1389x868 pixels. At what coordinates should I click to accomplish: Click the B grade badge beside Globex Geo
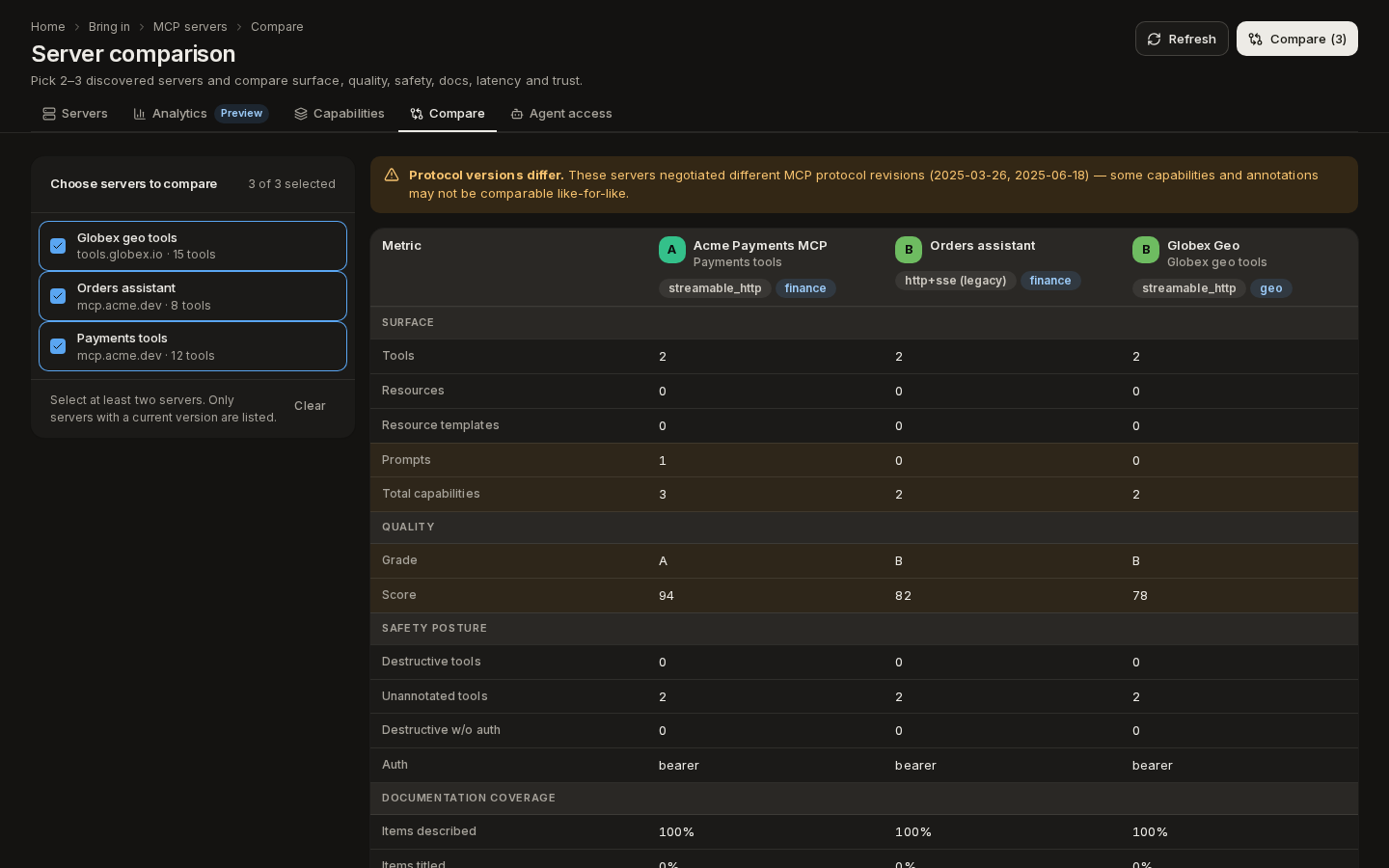point(1146,250)
